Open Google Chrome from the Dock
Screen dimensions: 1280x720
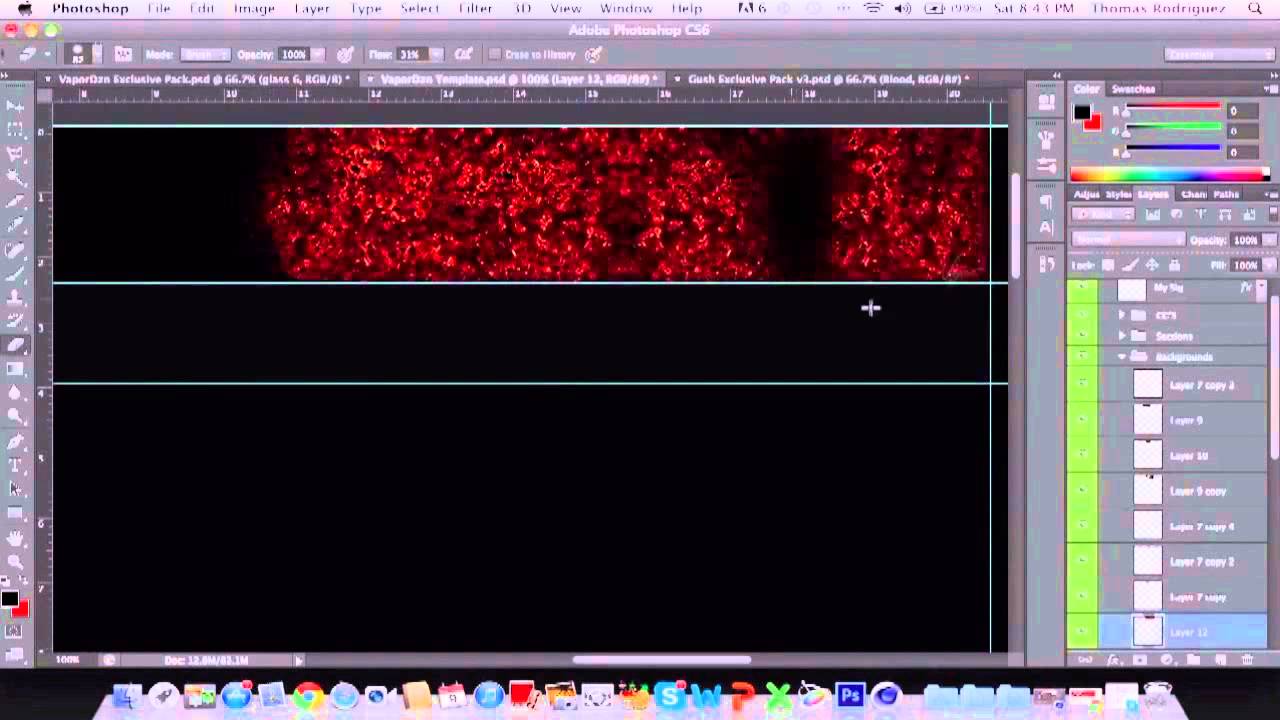pos(308,696)
